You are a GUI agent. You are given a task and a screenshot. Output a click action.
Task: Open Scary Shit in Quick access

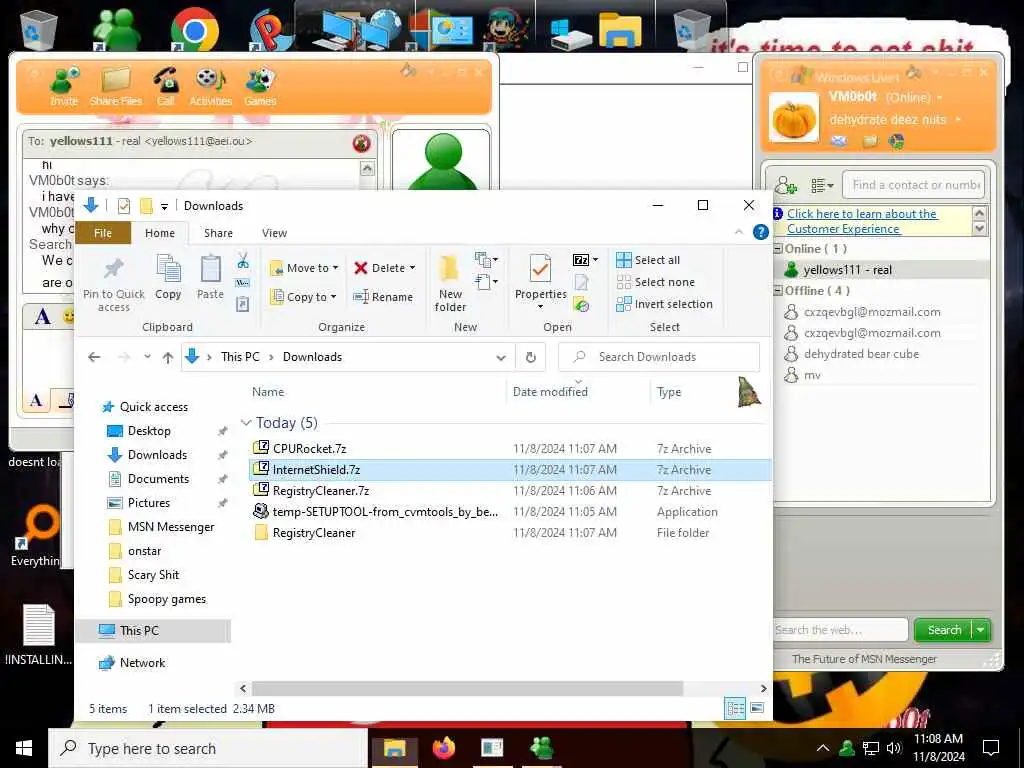pyautogui.click(x=153, y=575)
